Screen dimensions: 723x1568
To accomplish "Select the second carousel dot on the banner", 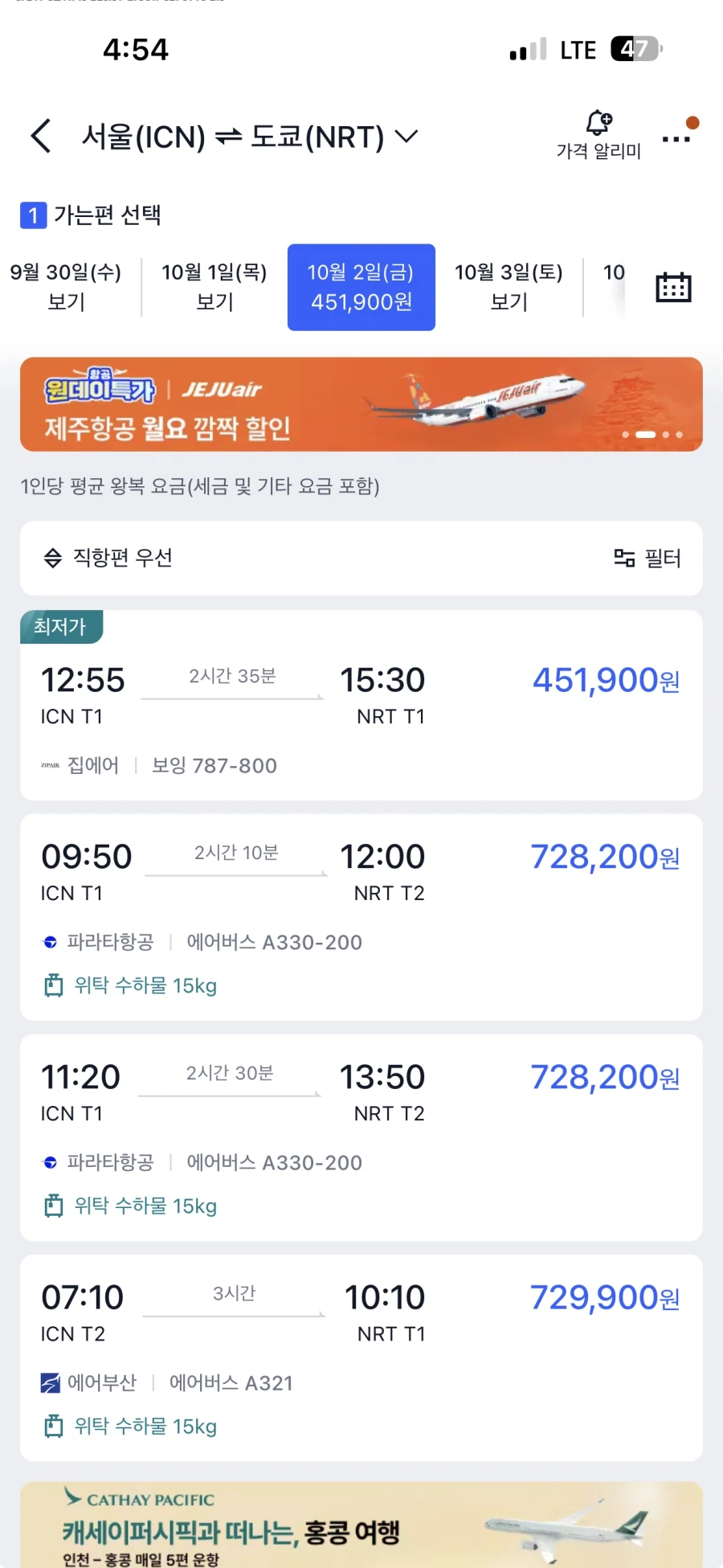I will [x=645, y=434].
